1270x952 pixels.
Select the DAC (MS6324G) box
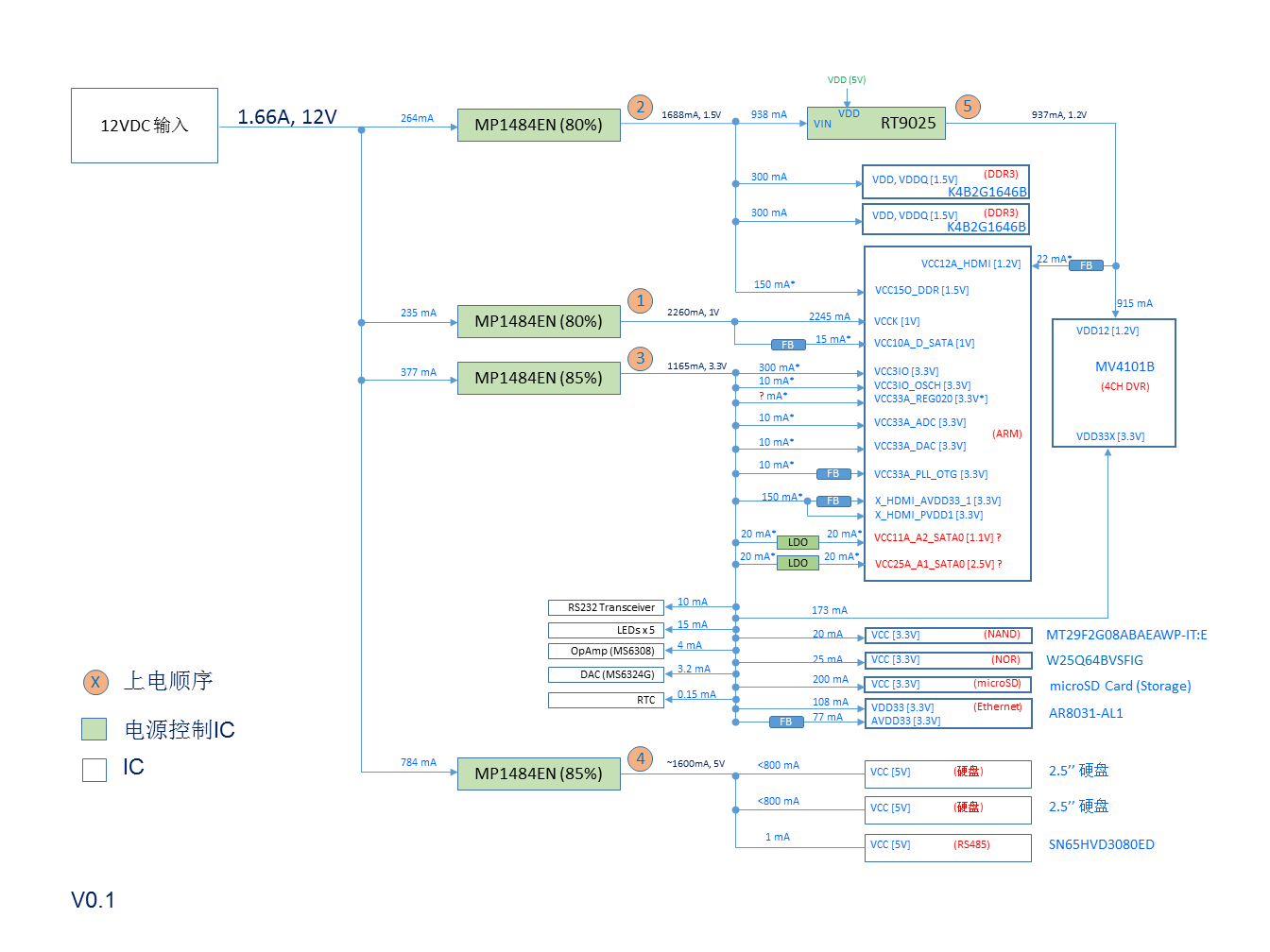(x=607, y=674)
